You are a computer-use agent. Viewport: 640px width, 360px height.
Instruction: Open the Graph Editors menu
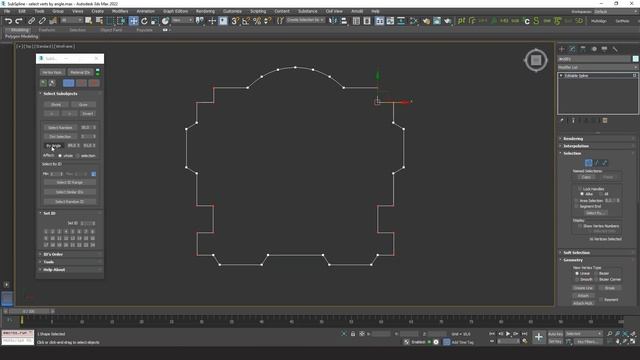176,11
